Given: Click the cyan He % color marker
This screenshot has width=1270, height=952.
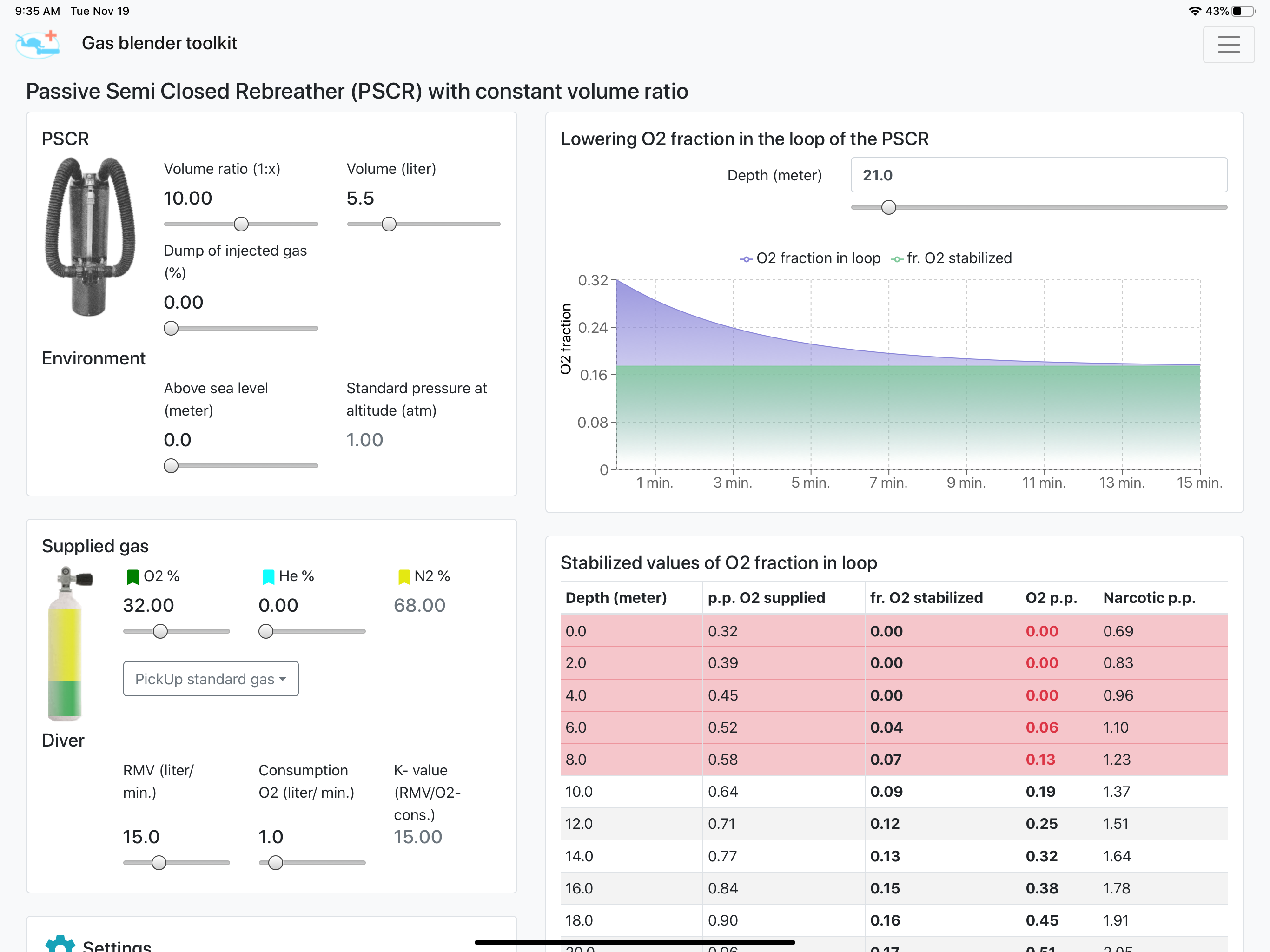Looking at the screenshot, I should 268,576.
